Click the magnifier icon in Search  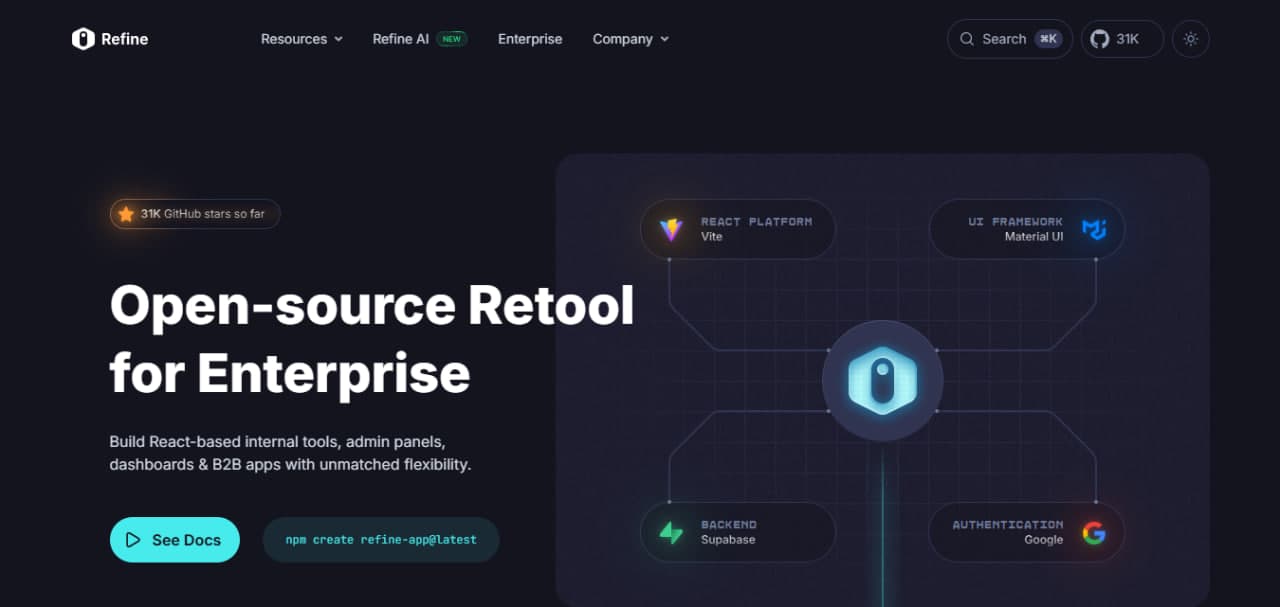pos(967,39)
